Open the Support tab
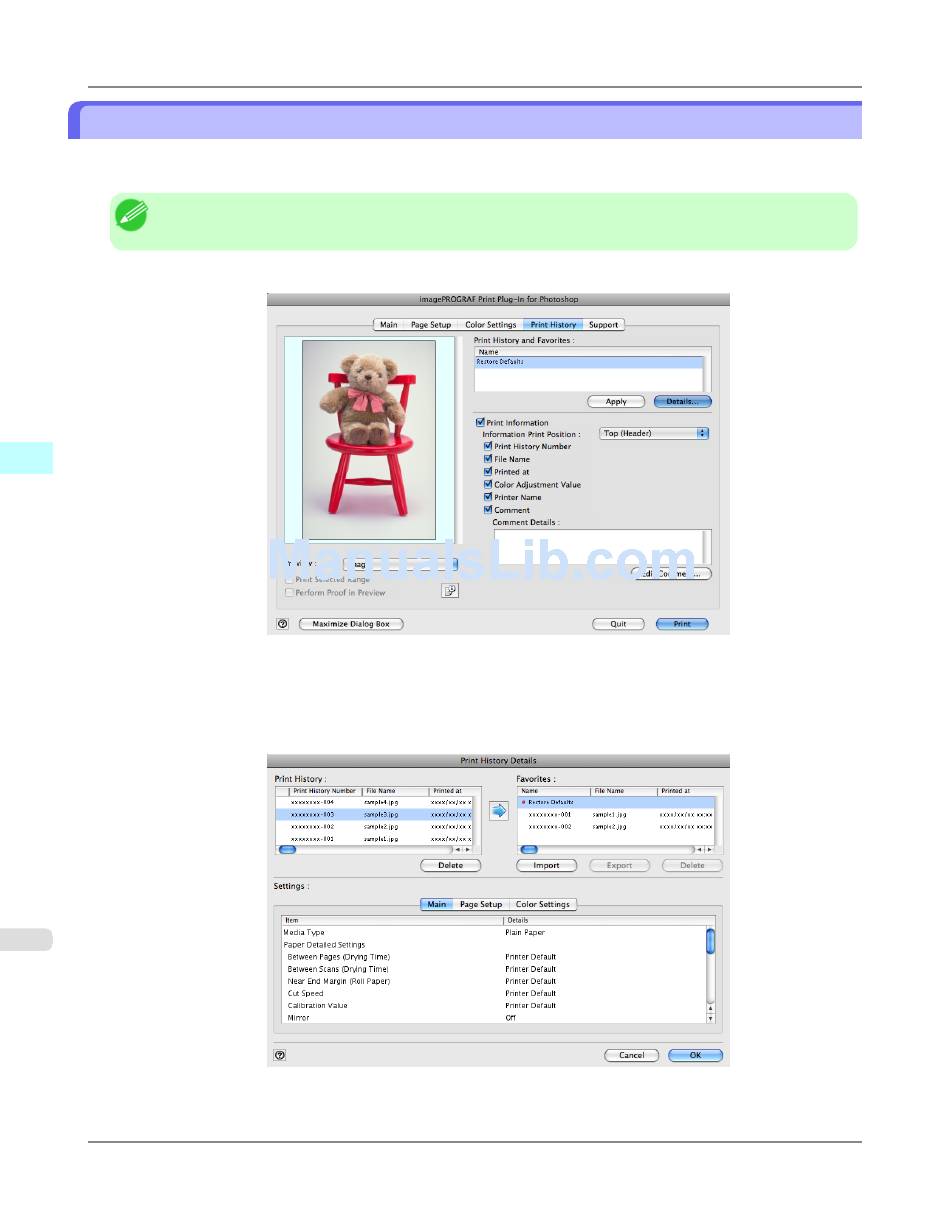950x1229 pixels. (x=603, y=325)
